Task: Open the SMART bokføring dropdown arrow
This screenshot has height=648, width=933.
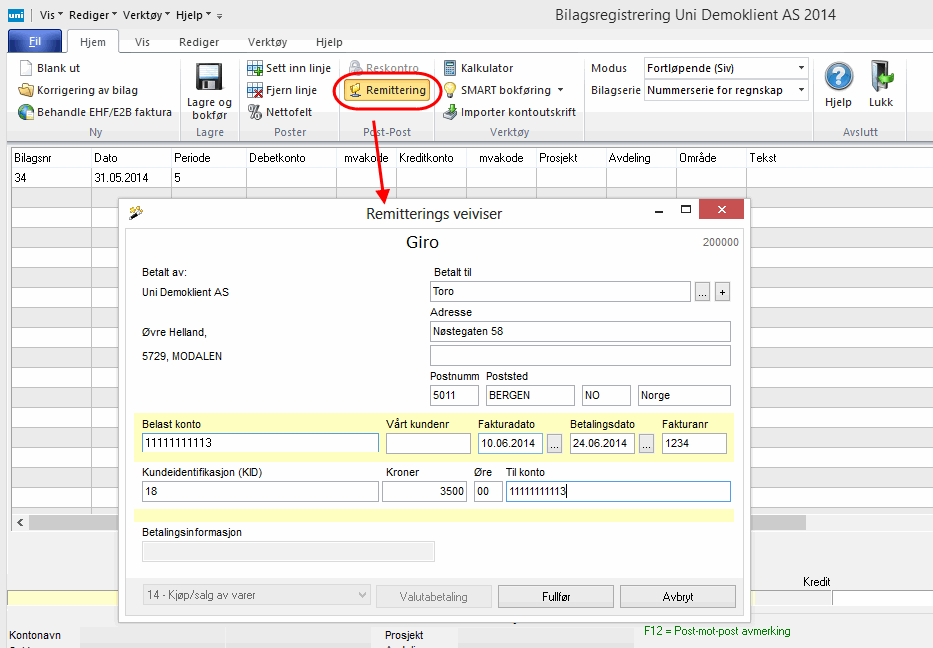Action: pos(561,90)
